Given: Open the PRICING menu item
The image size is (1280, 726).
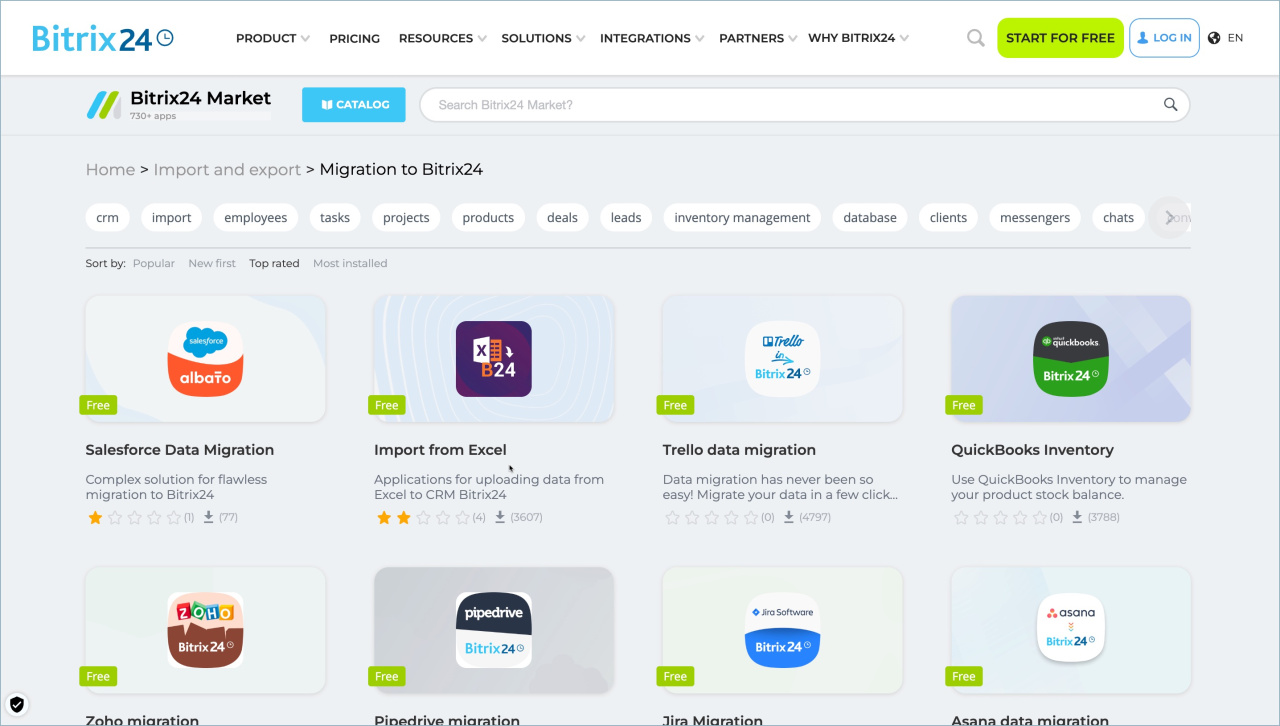Looking at the screenshot, I should click(x=355, y=38).
